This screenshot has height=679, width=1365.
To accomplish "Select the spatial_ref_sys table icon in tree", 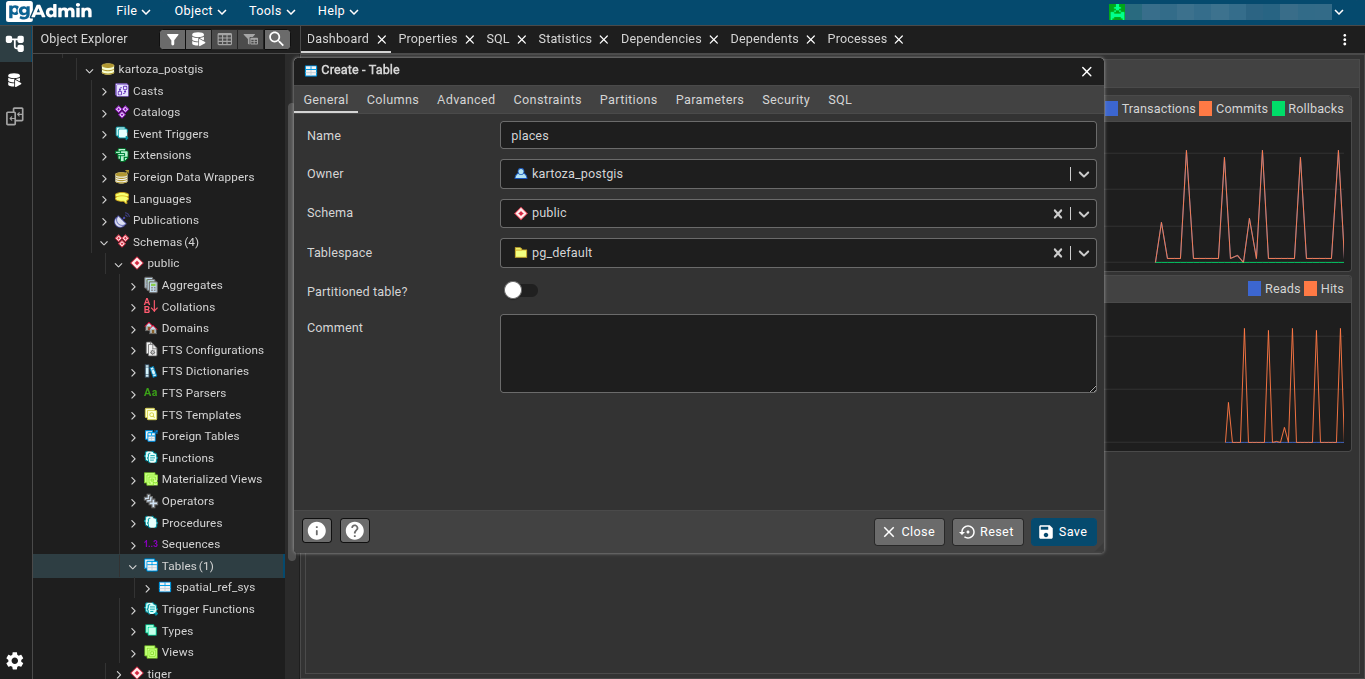I will coord(165,588).
